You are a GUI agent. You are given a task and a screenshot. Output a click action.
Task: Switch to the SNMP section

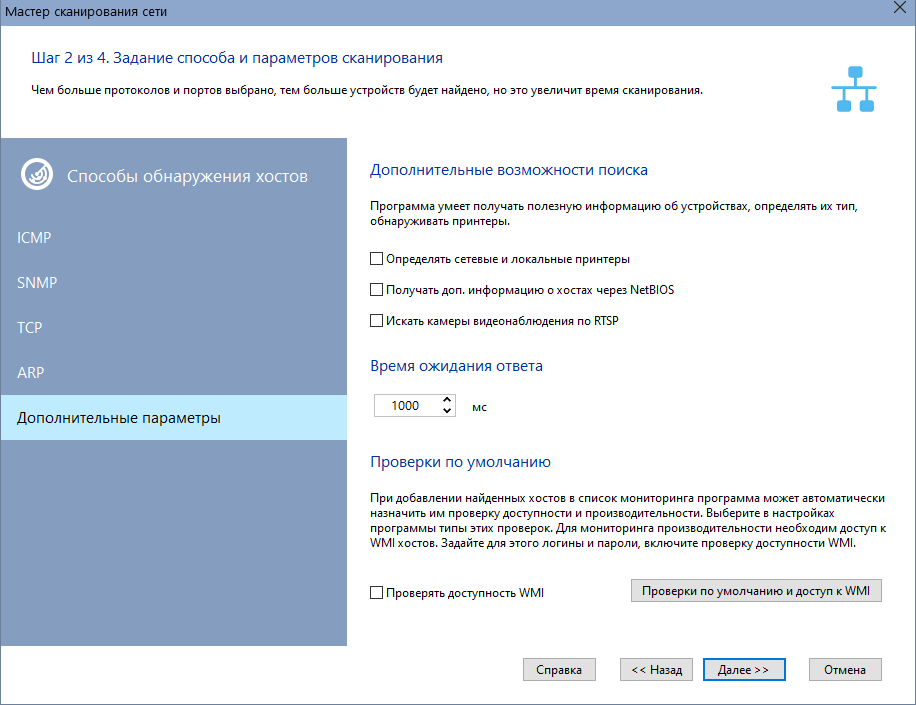[x=174, y=283]
